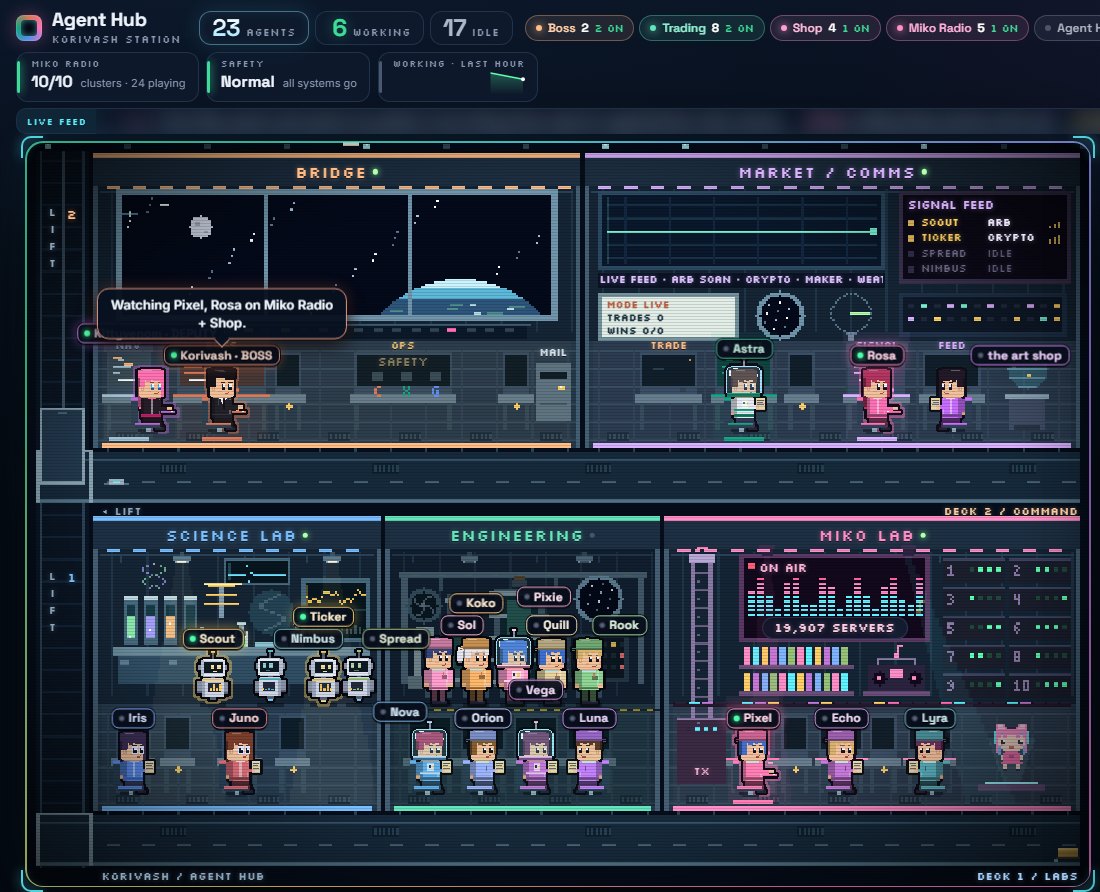
Task: Select the Rook agent label
Action: pos(619,625)
